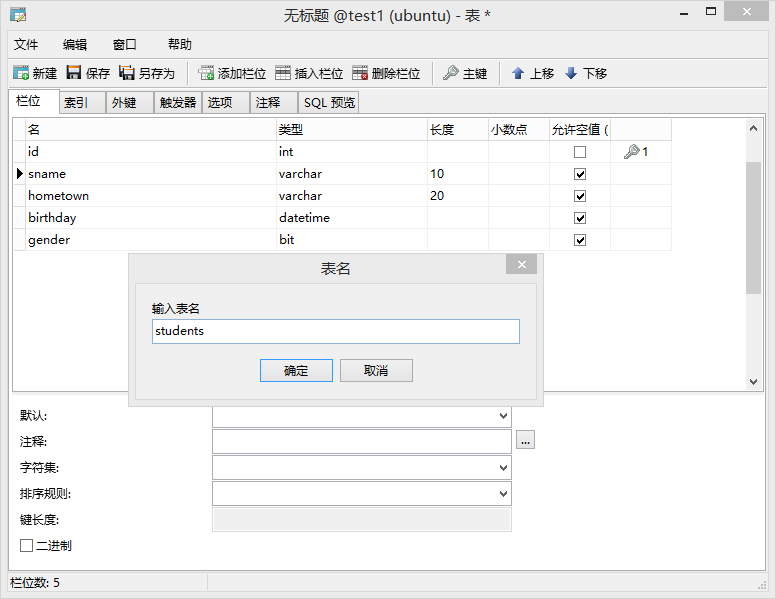Click the 上移 (Move Up) arrow icon
776x599 pixels.
(x=518, y=73)
